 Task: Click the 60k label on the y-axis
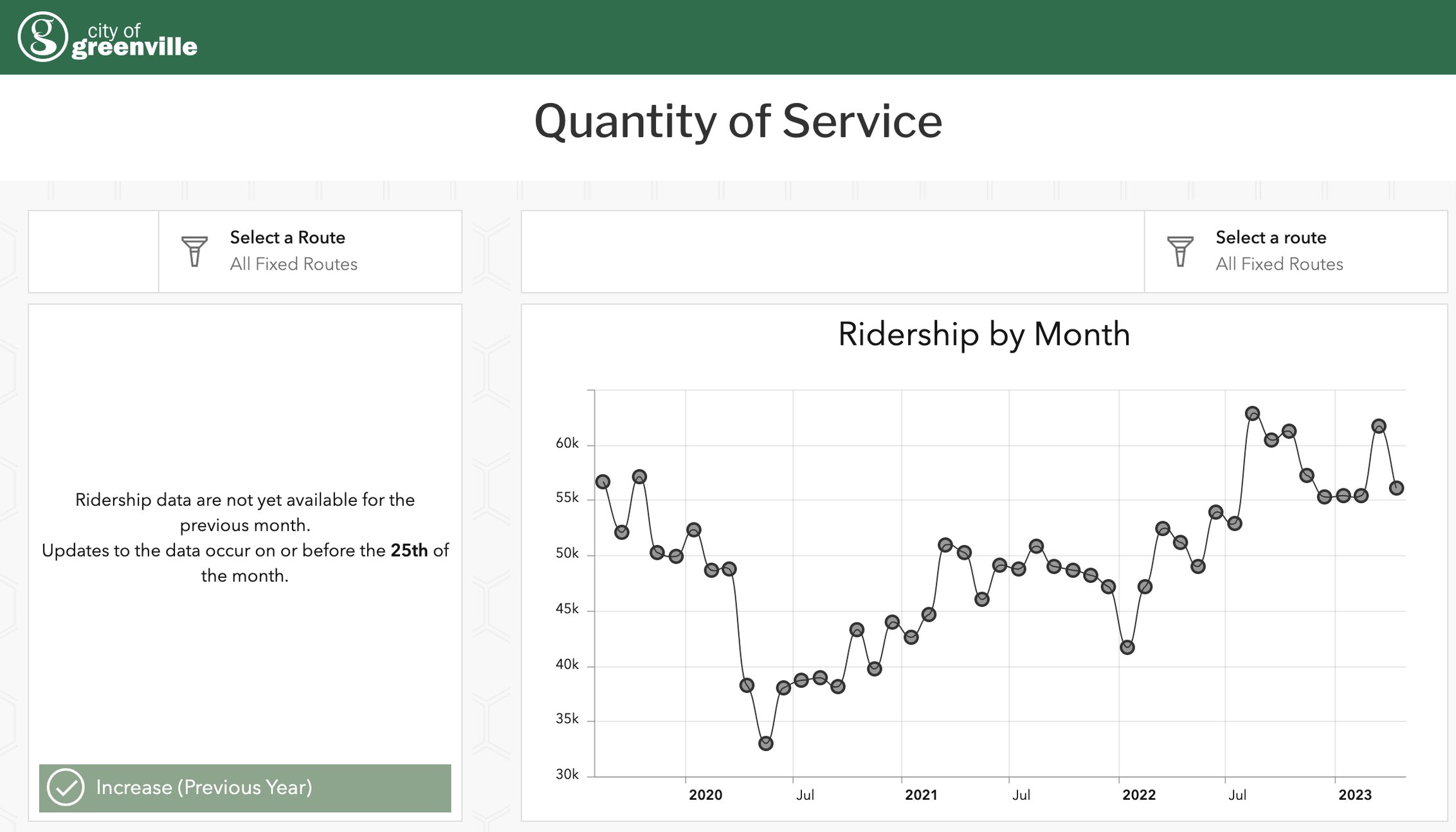(x=567, y=443)
